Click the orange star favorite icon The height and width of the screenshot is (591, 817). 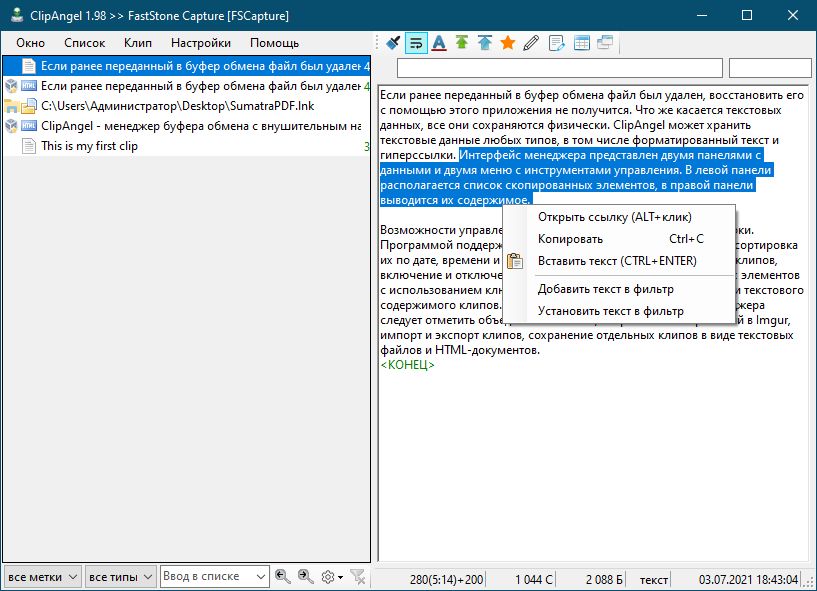click(507, 43)
